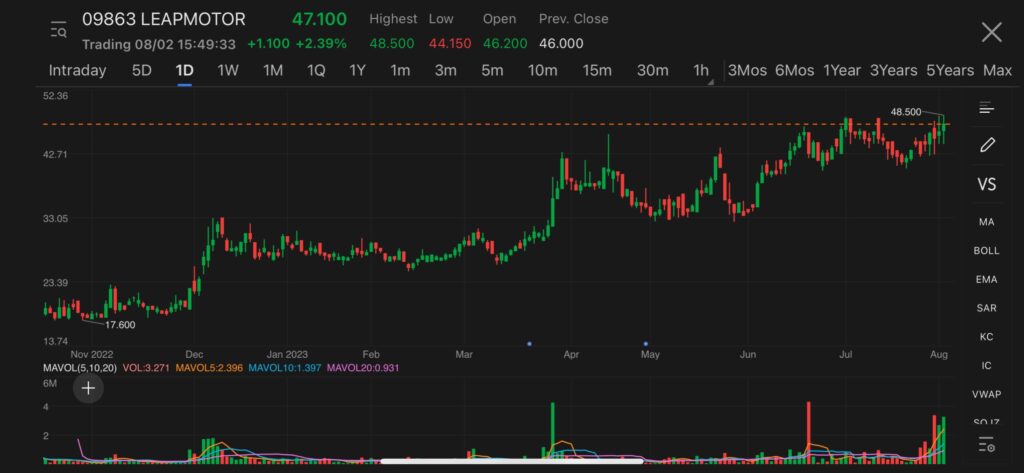The width and height of the screenshot is (1024, 473).
Task: Select the 1Q quarterly period
Action: tap(316, 71)
